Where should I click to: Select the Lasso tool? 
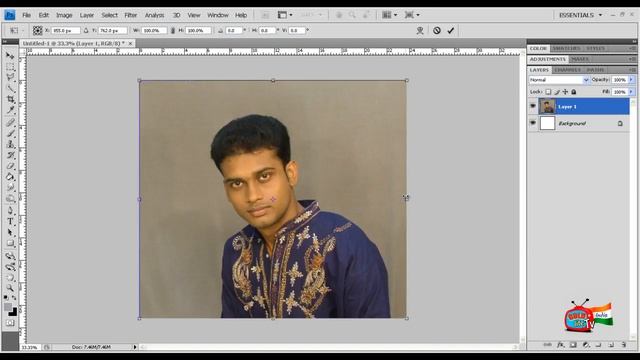click(10, 78)
